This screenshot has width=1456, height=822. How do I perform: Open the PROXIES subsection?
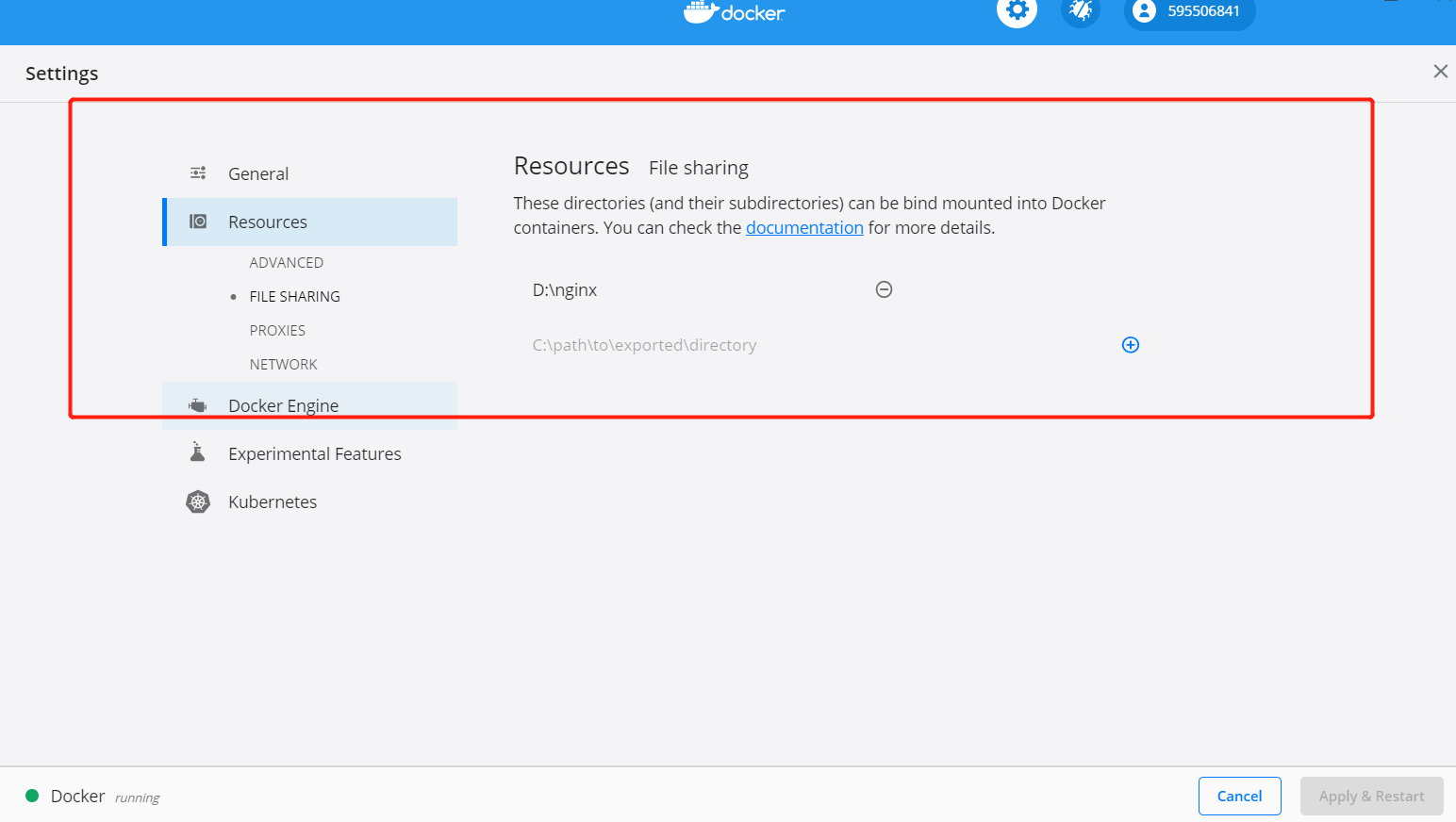(277, 331)
